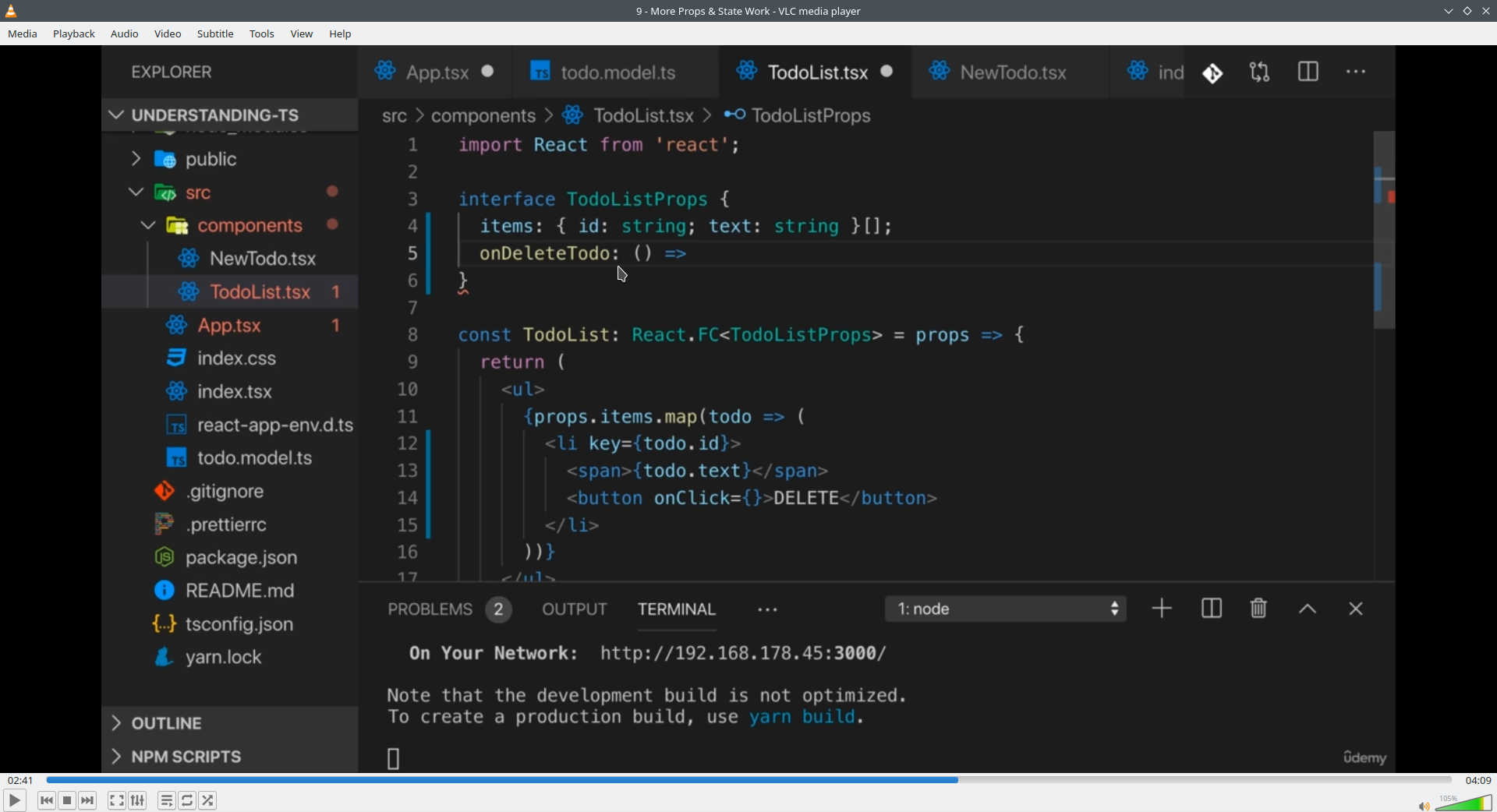Open the Video menu
Viewport: 1497px width, 812px height.
click(168, 34)
